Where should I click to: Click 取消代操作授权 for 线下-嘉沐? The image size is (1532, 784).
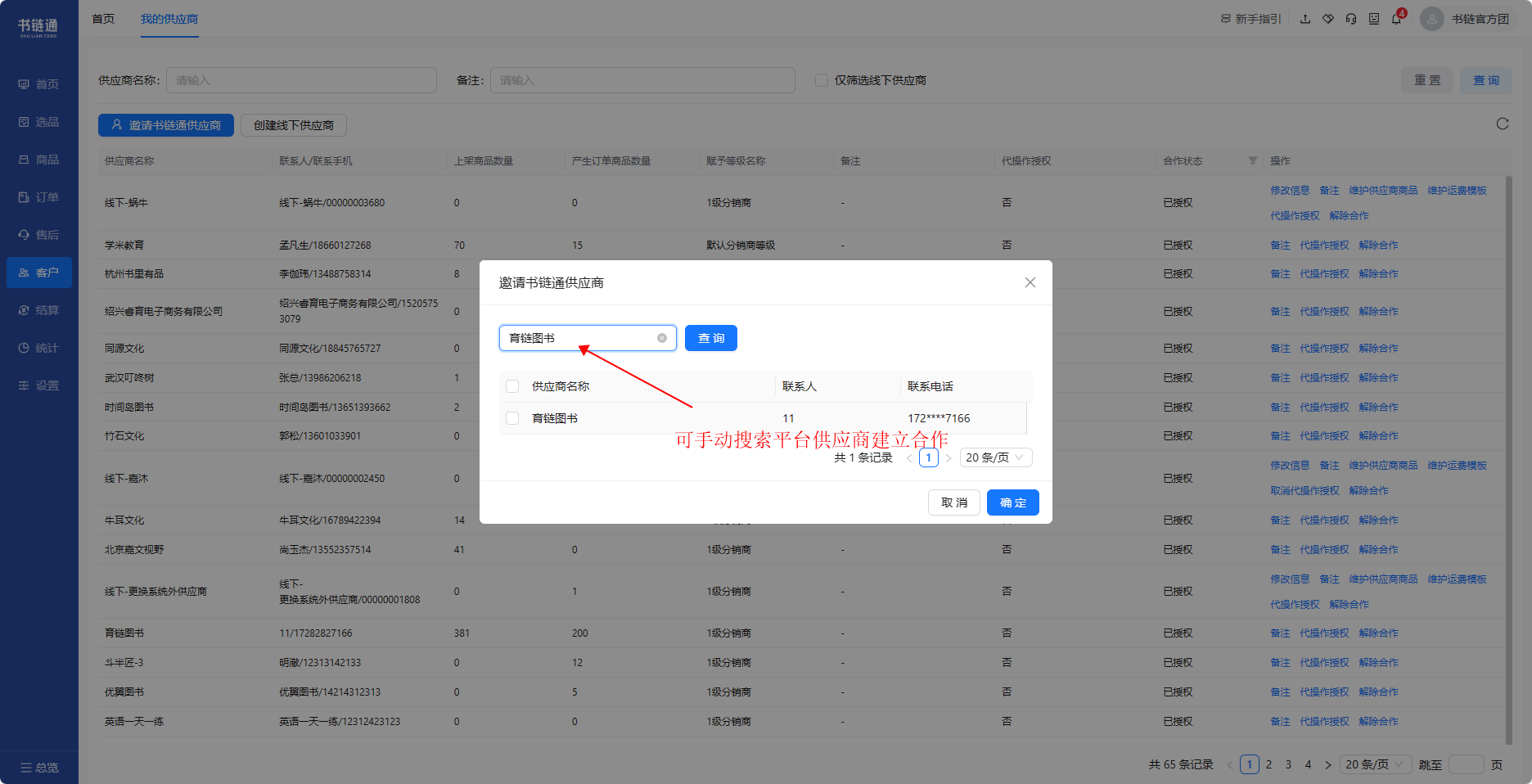[x=1304, y=491]
